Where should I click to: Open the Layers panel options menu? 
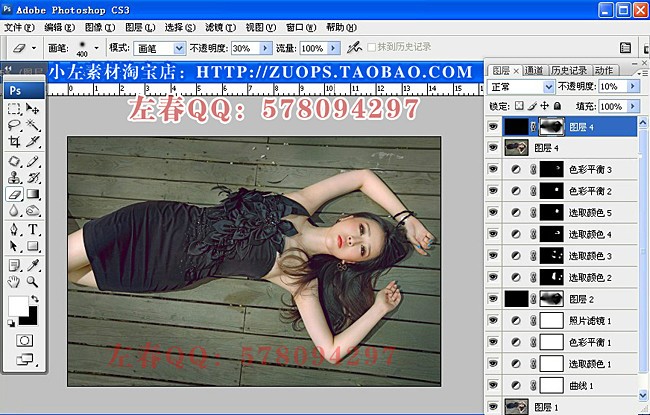(x=644, y=73)
